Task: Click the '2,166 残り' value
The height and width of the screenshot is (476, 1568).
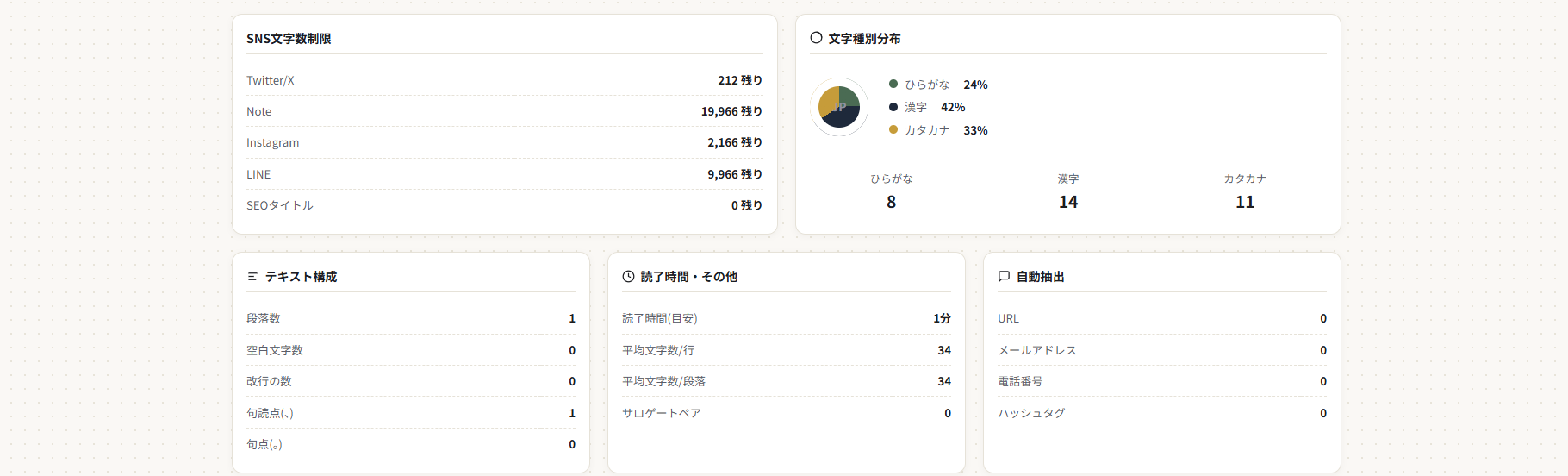Action: click(x=735, y=142)
